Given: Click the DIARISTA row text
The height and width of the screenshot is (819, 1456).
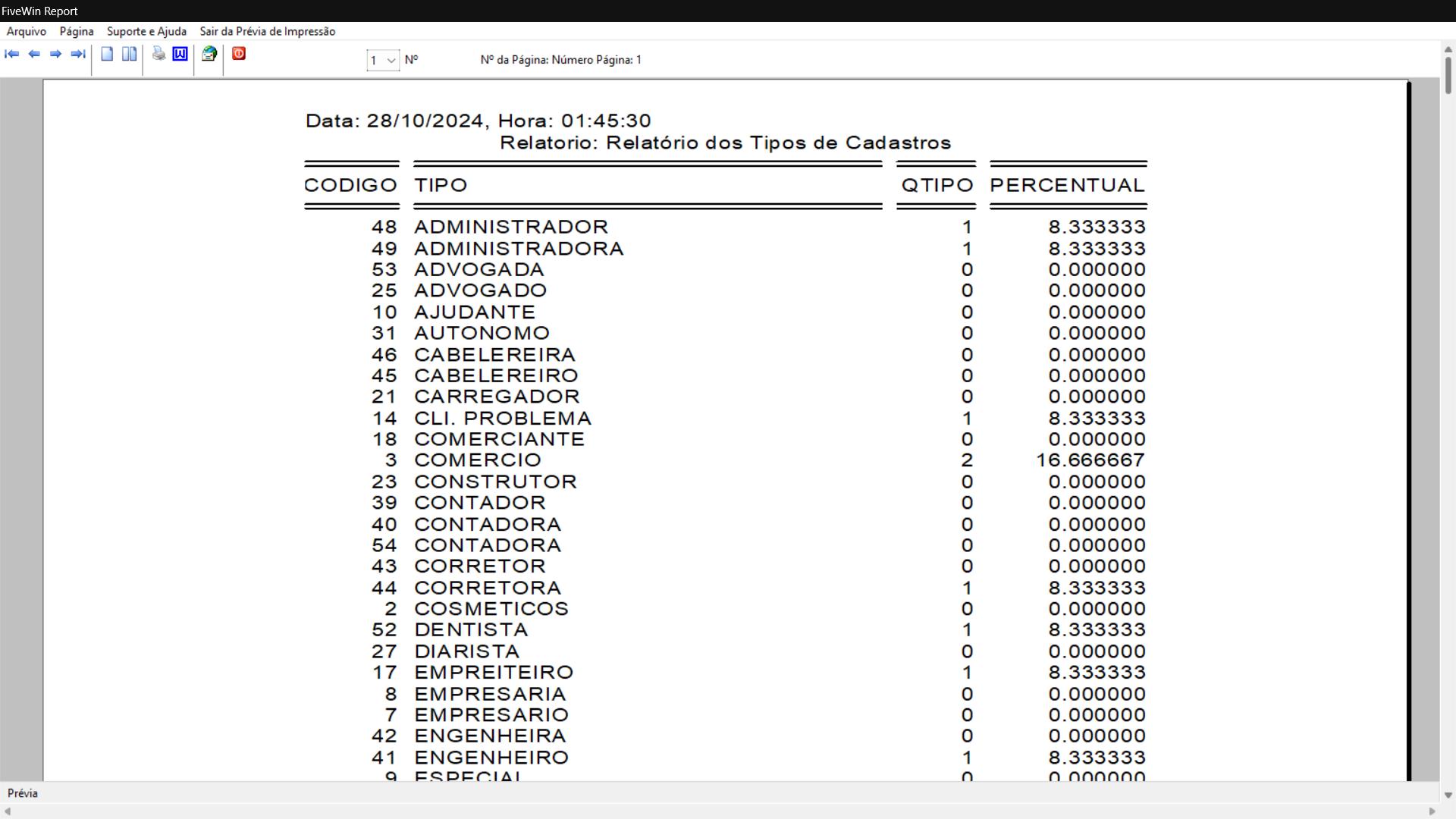Looking at the screenshot, I should (x=467, y=652).
